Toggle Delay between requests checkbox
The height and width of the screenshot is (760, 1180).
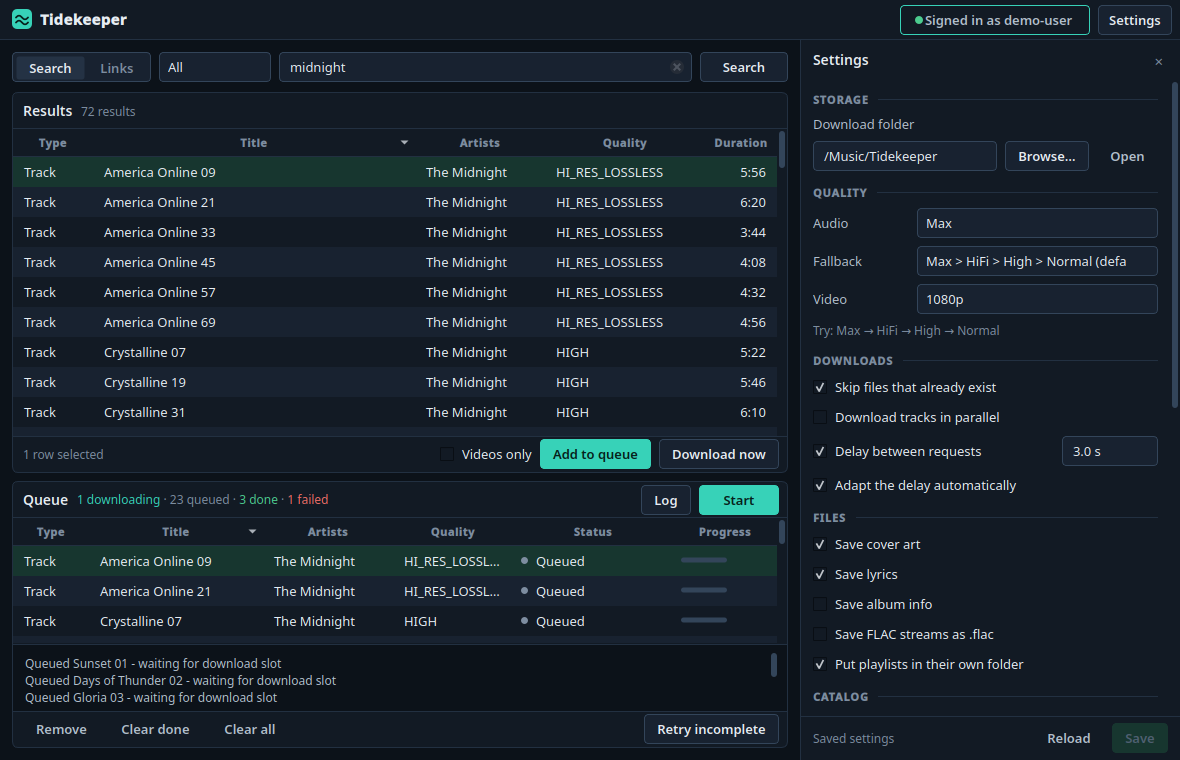point(820,451)
